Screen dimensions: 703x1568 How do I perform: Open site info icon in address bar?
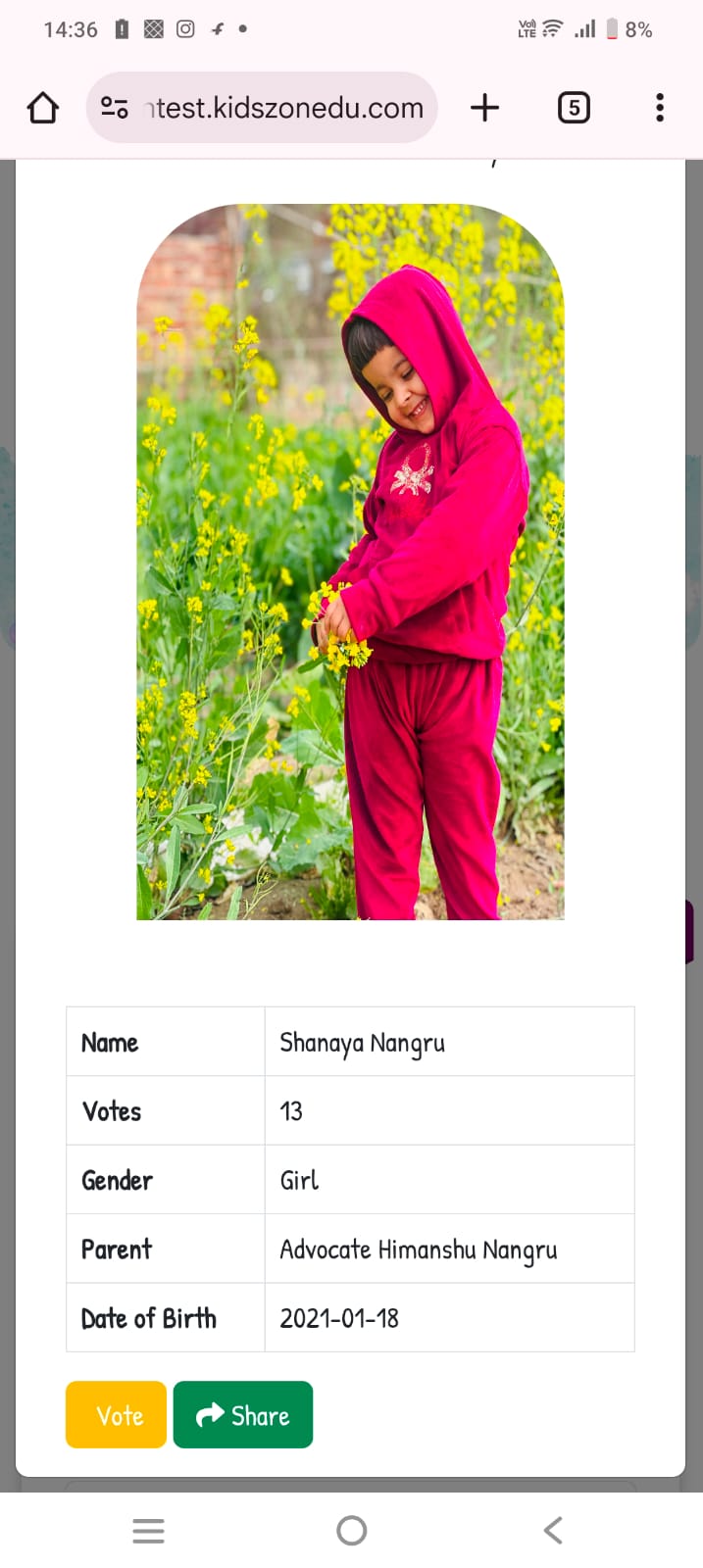point(115,108)
